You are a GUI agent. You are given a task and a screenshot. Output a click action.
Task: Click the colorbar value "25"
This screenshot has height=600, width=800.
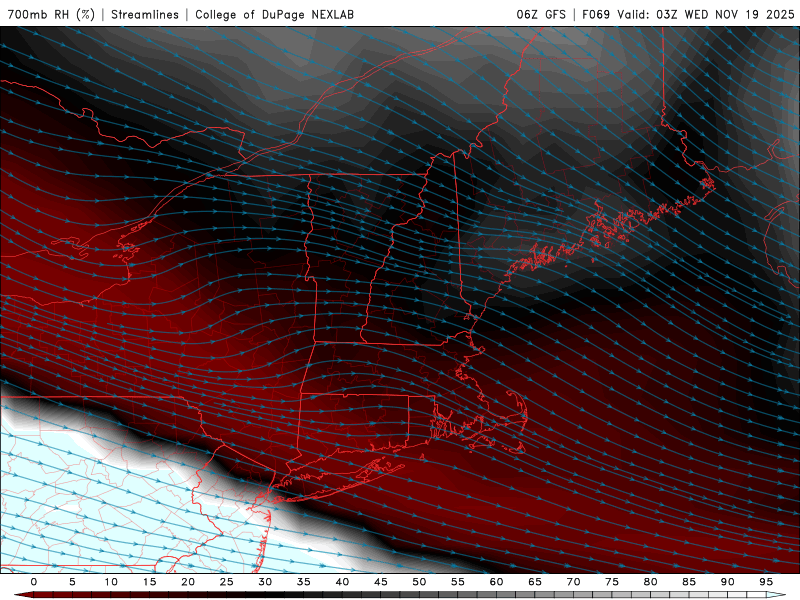click(x=227, y=582)
